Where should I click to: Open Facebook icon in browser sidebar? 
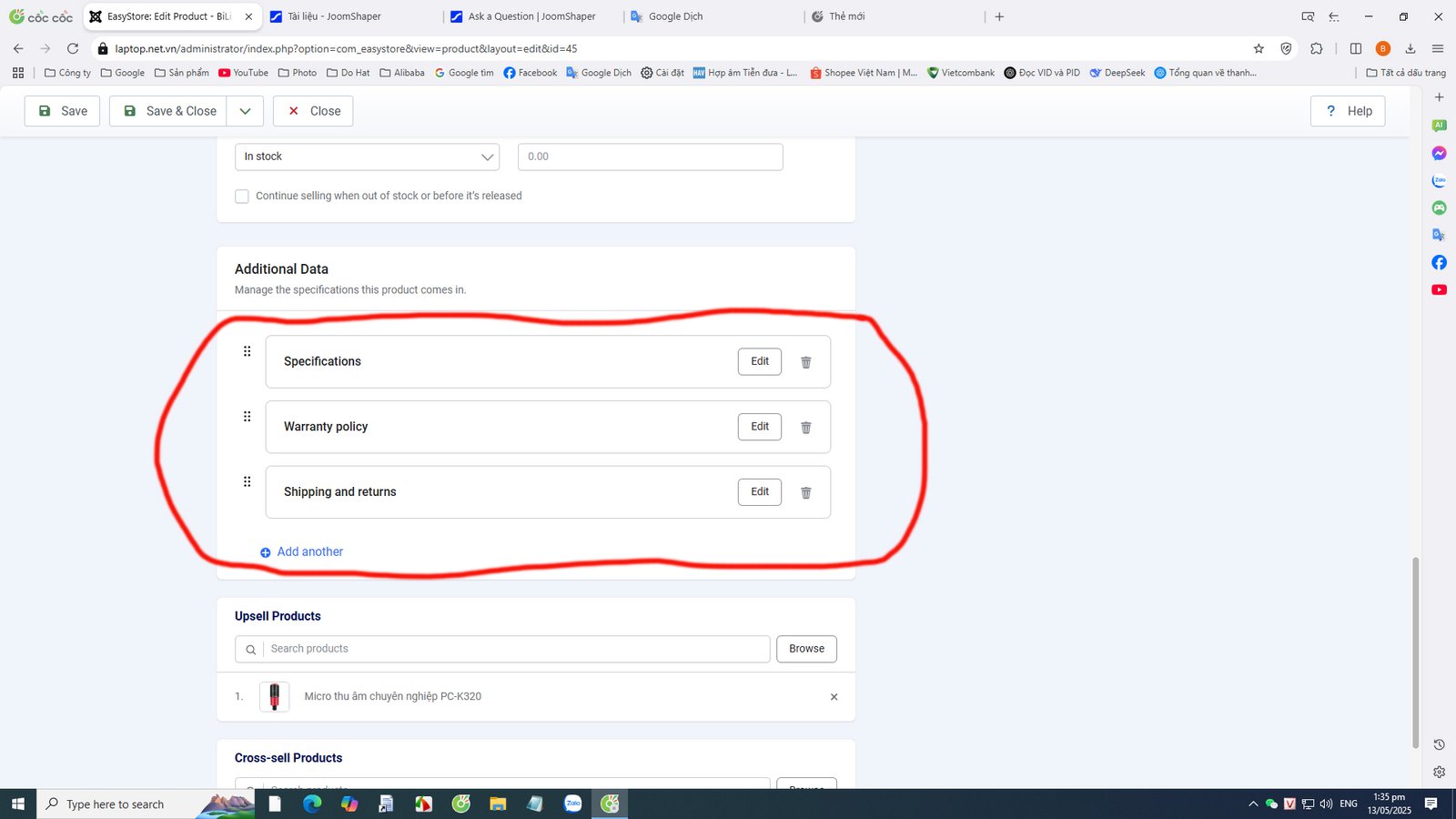pyautogui.click(x=1439, y=262)
